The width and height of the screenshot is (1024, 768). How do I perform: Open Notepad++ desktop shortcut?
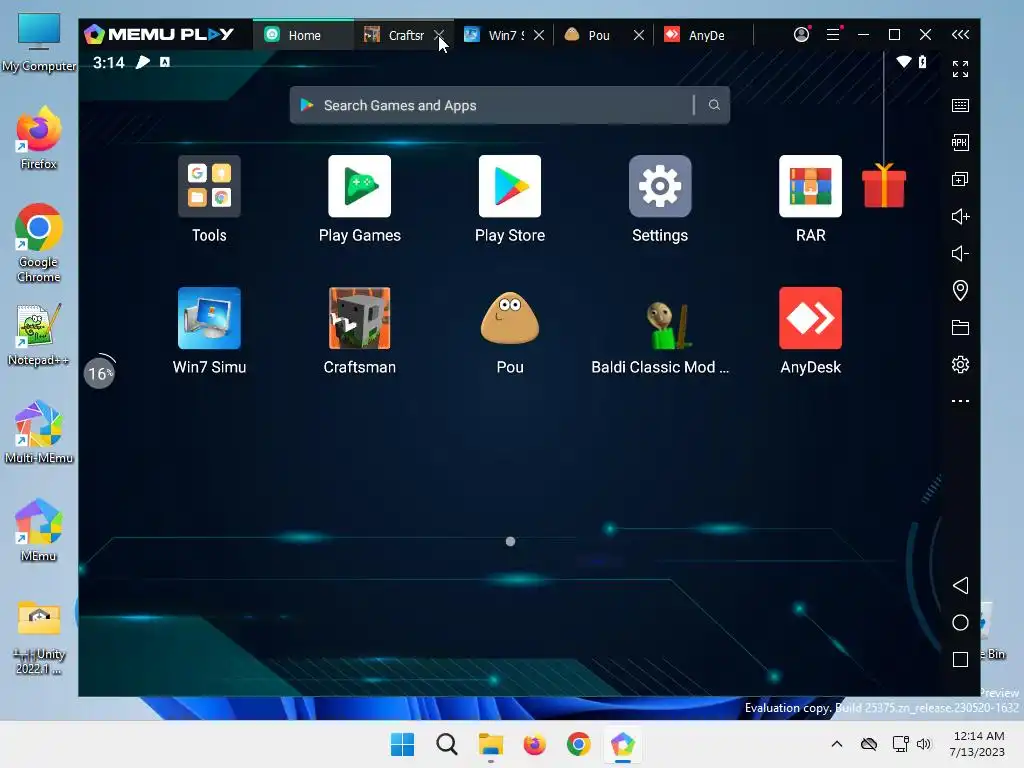pos(39,334)
